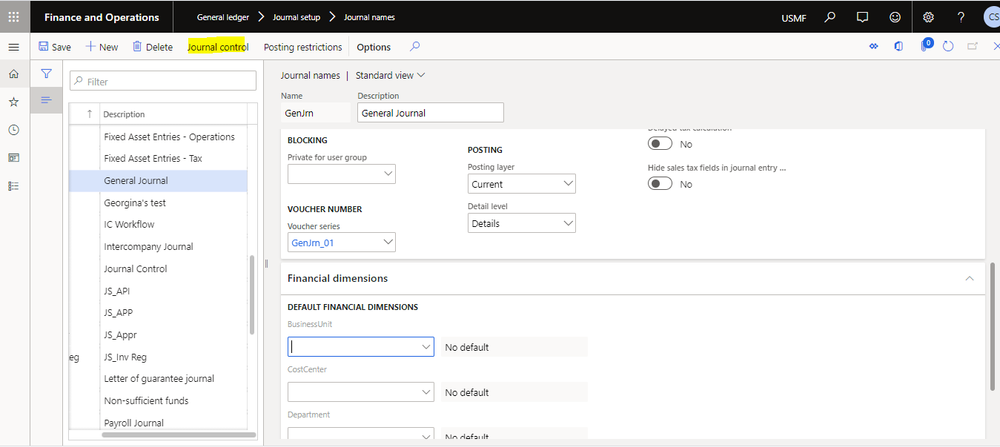Click the Filter search input field
The width and height of the screenshot is (1000, 447).
pos(160,82)
